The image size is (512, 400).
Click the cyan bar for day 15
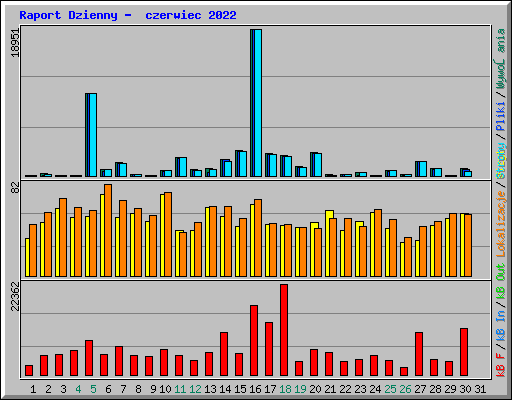click(x=243, y=164)
